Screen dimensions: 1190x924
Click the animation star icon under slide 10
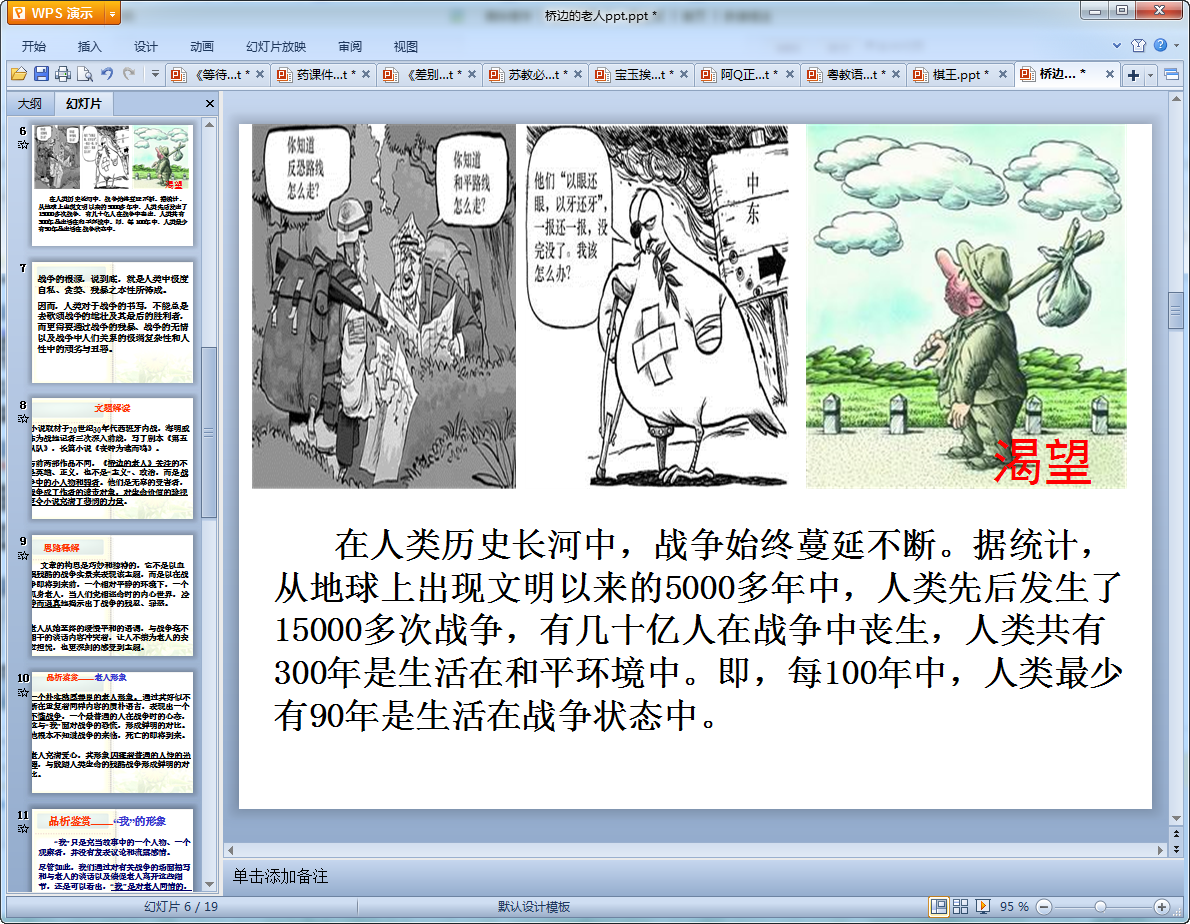click(x=23, y=693)
